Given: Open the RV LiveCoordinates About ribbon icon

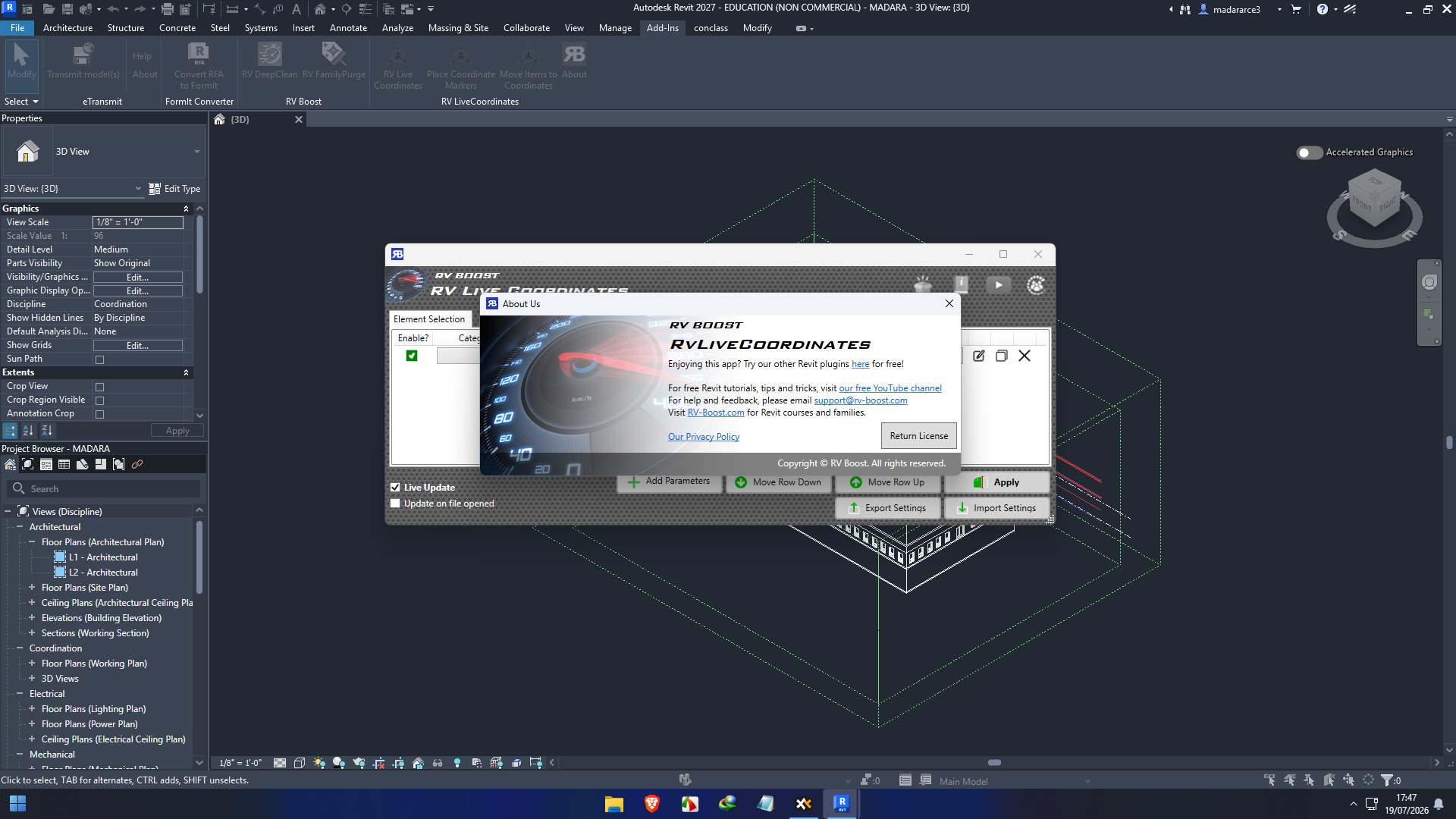Looking at the screenshot, I should pos(574,61).
